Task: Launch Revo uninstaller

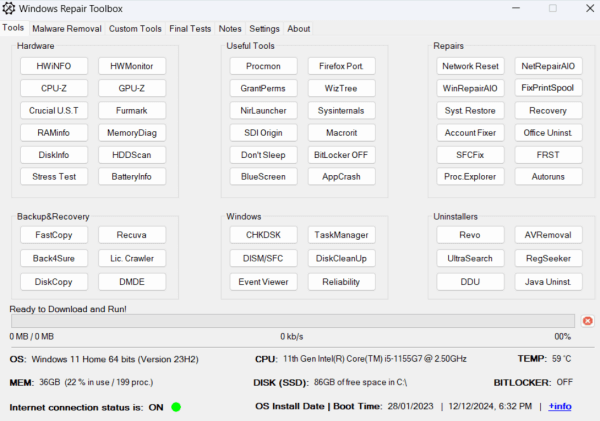Action: (470, 235)
